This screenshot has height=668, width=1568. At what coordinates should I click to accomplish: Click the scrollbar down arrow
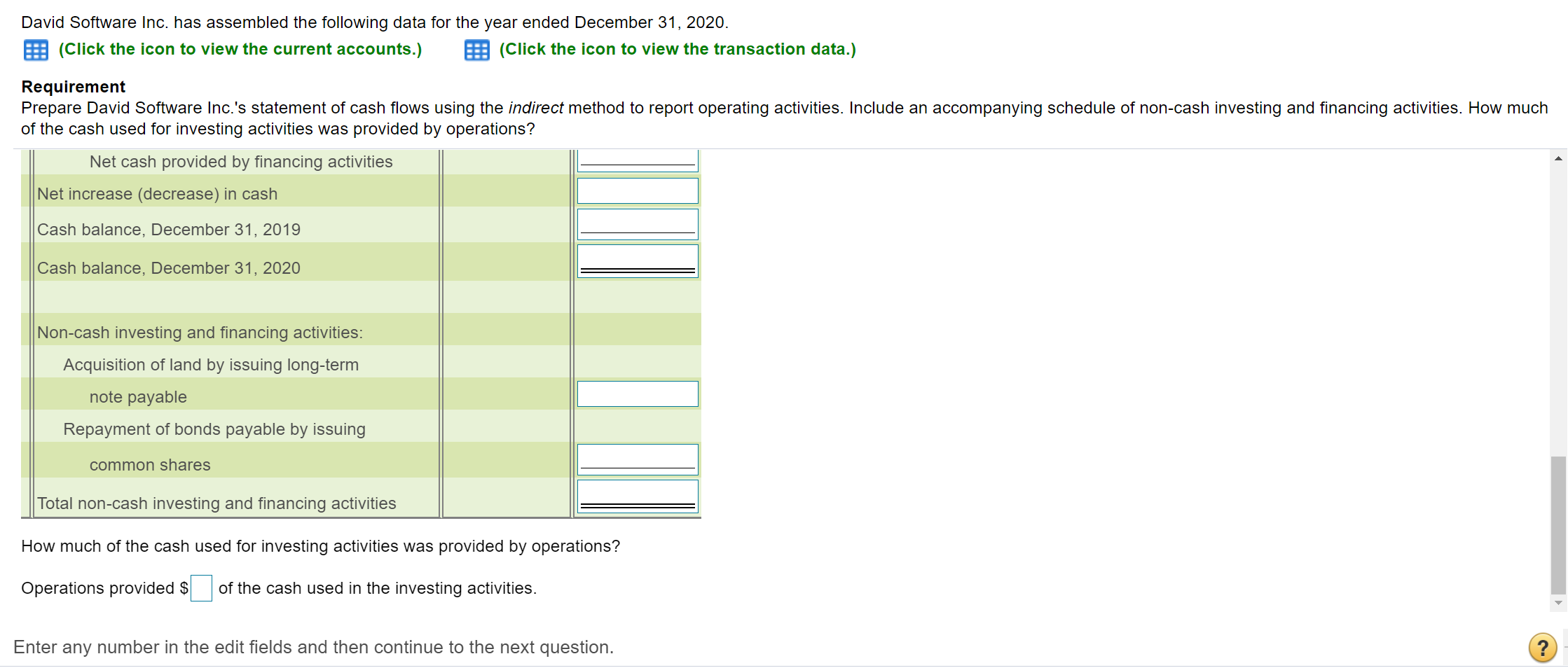click(1557, 601)
